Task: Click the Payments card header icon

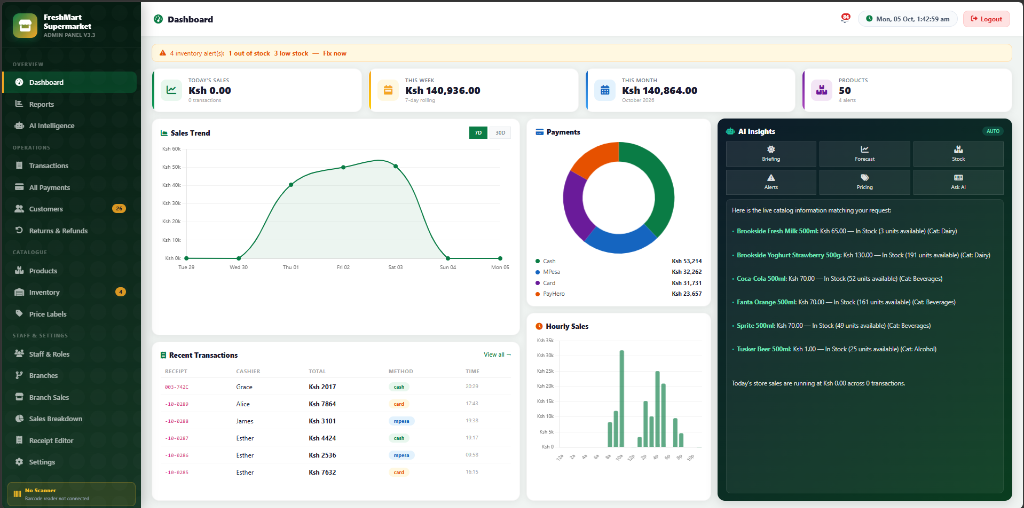Action: (x=539, y=132)
